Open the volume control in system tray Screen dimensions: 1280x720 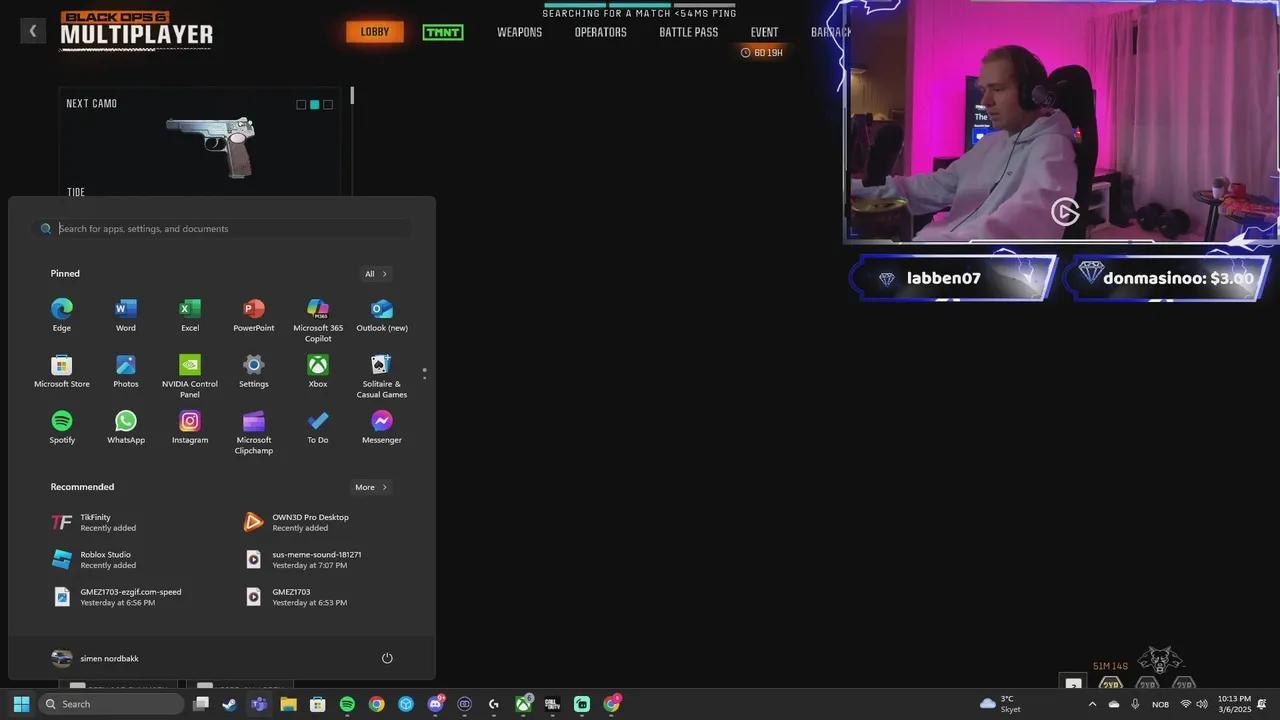point(1202,704)
